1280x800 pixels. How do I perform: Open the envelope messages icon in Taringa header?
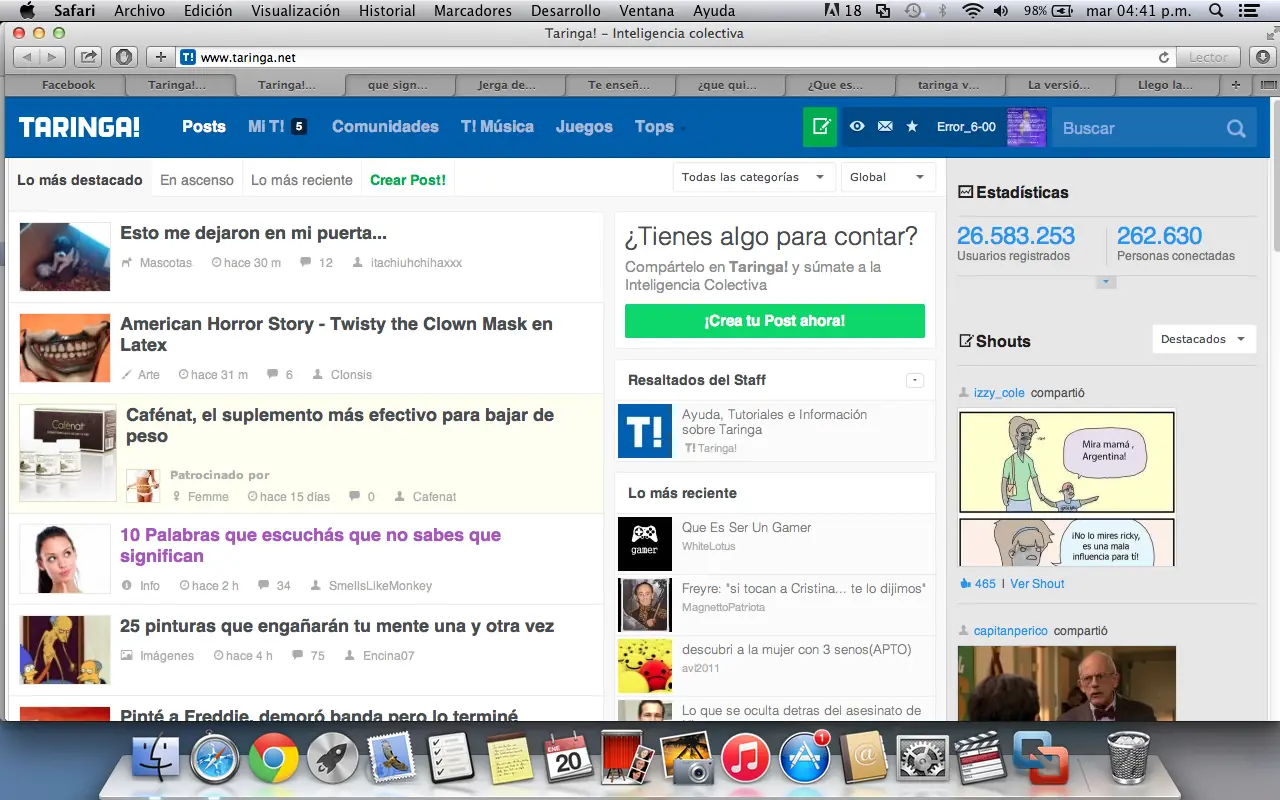coord(885,127)
